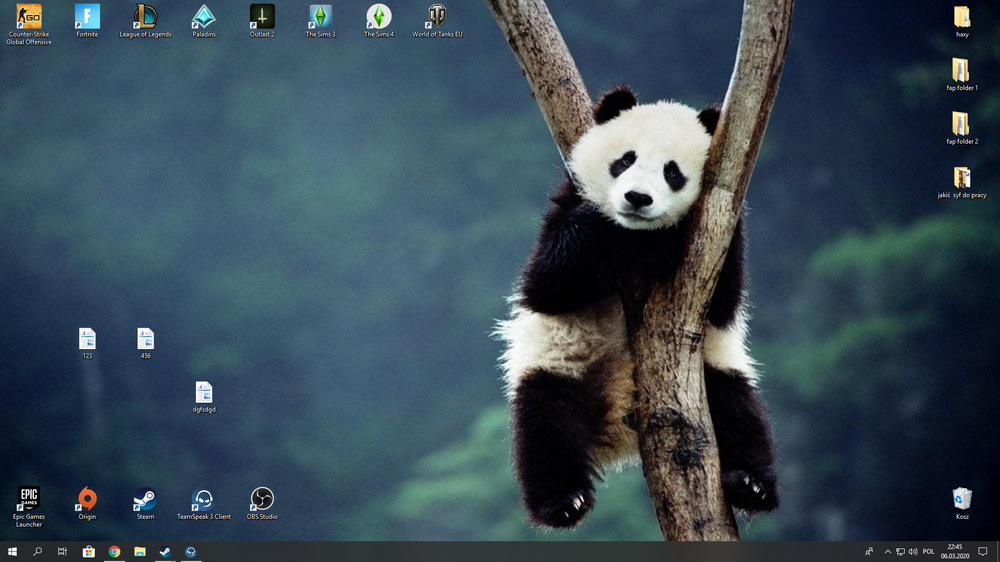Select the Steam desktop shortcut
This screenshot has width=1000, height=562.
point(145,503)
